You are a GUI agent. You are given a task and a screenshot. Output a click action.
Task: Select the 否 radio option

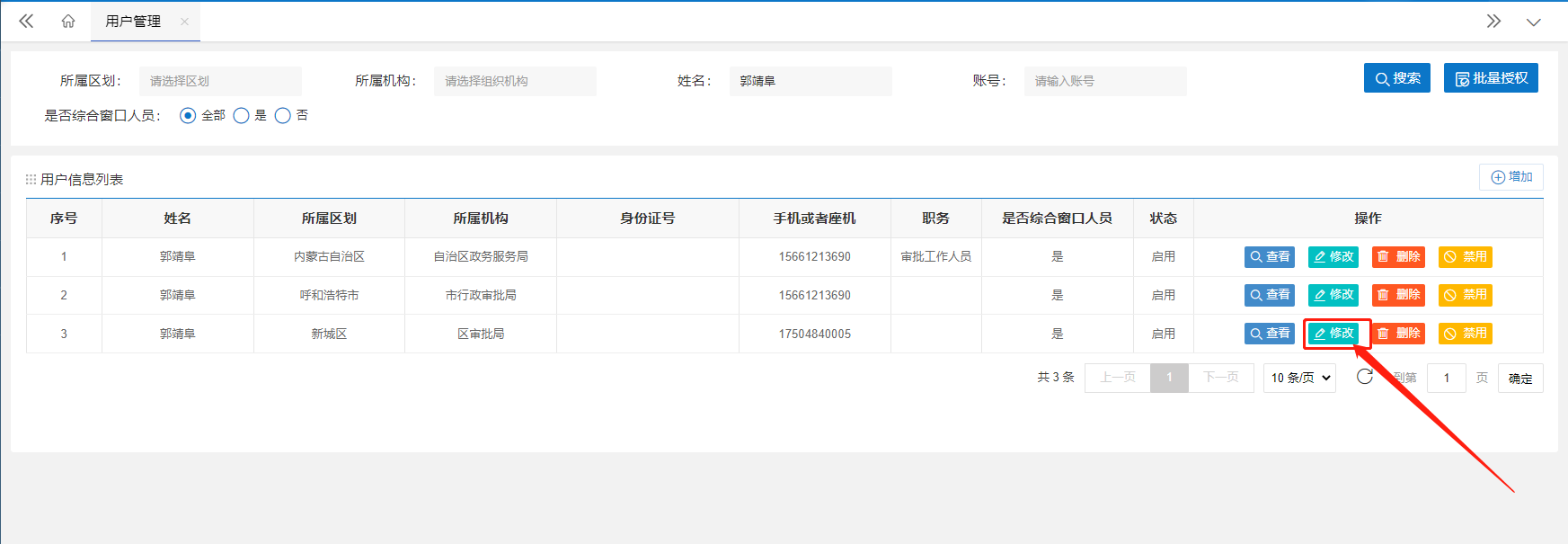(x=283, y=116)
